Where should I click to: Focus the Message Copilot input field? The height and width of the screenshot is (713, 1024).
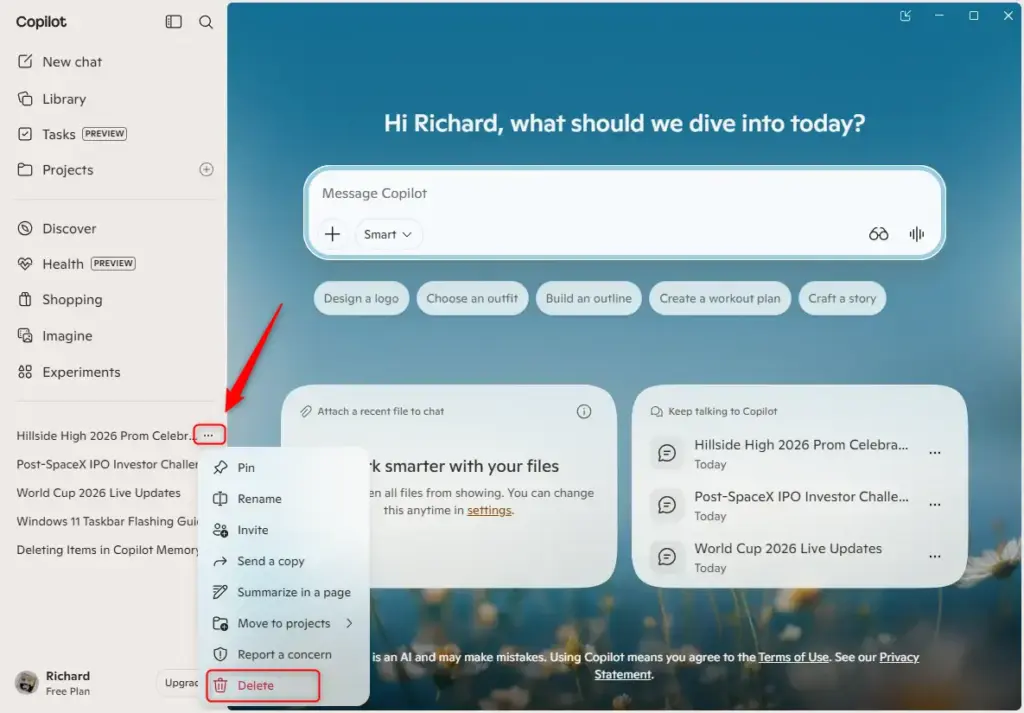[624, 193]
